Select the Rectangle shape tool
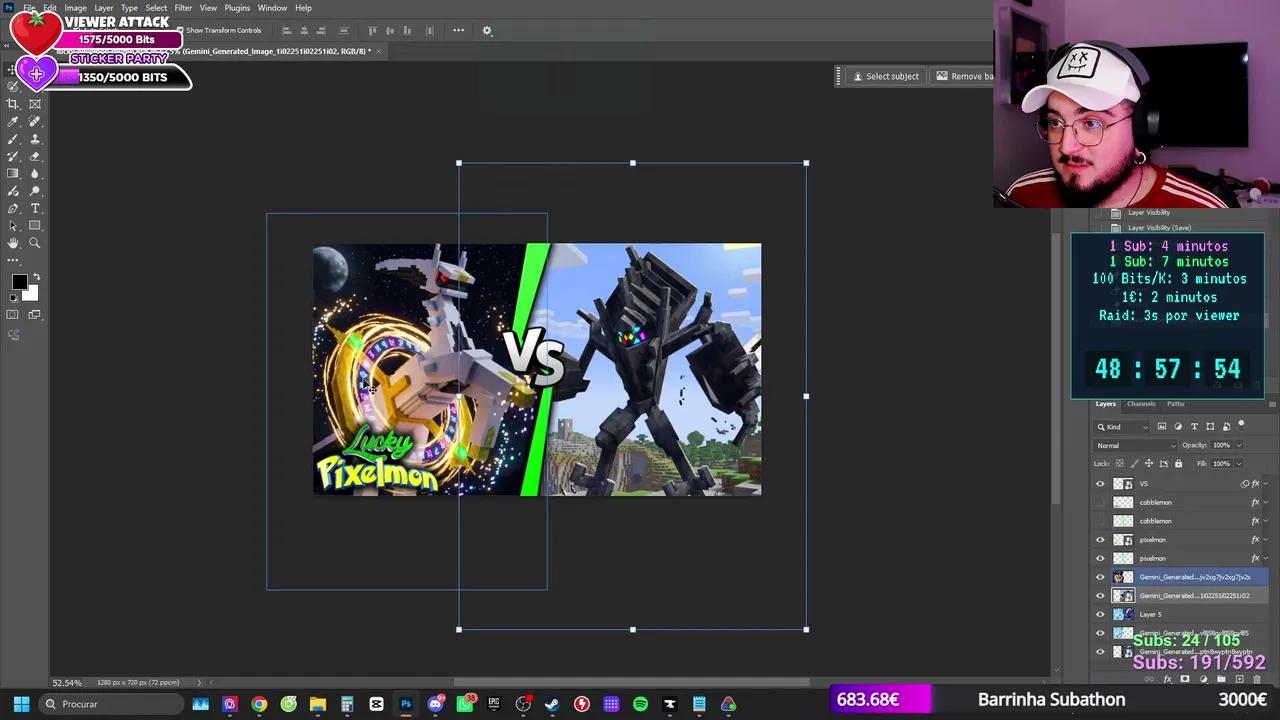1280x720 pixels. 35,226
